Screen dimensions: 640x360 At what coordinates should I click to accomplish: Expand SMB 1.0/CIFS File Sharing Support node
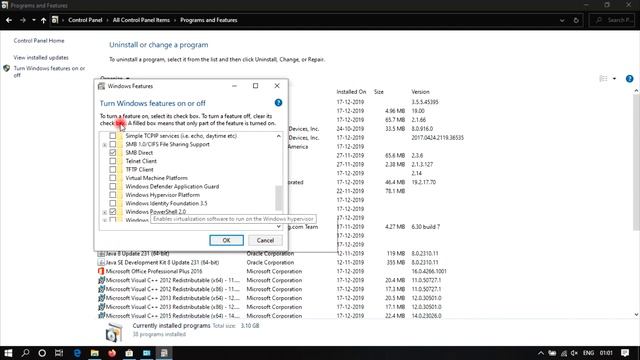[104, 145]
